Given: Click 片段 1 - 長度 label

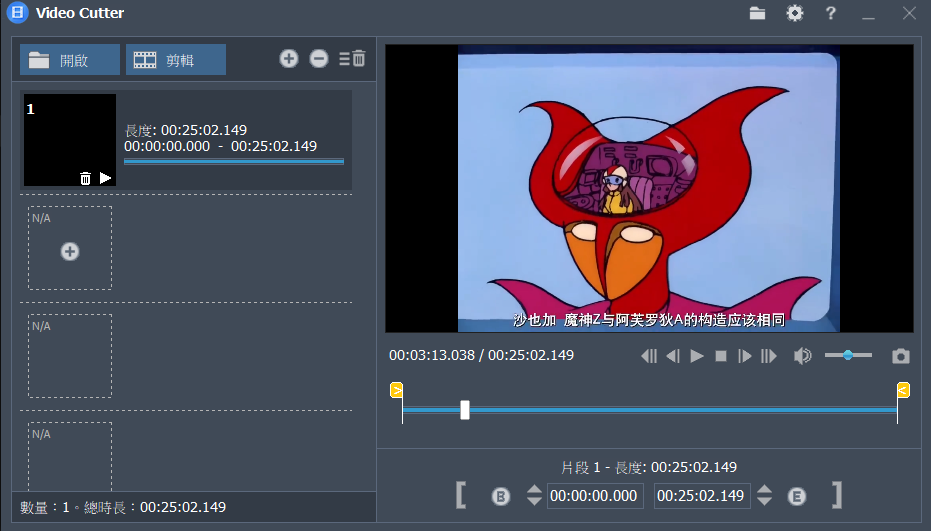Looking at the screenshot, I should [650, 467].
